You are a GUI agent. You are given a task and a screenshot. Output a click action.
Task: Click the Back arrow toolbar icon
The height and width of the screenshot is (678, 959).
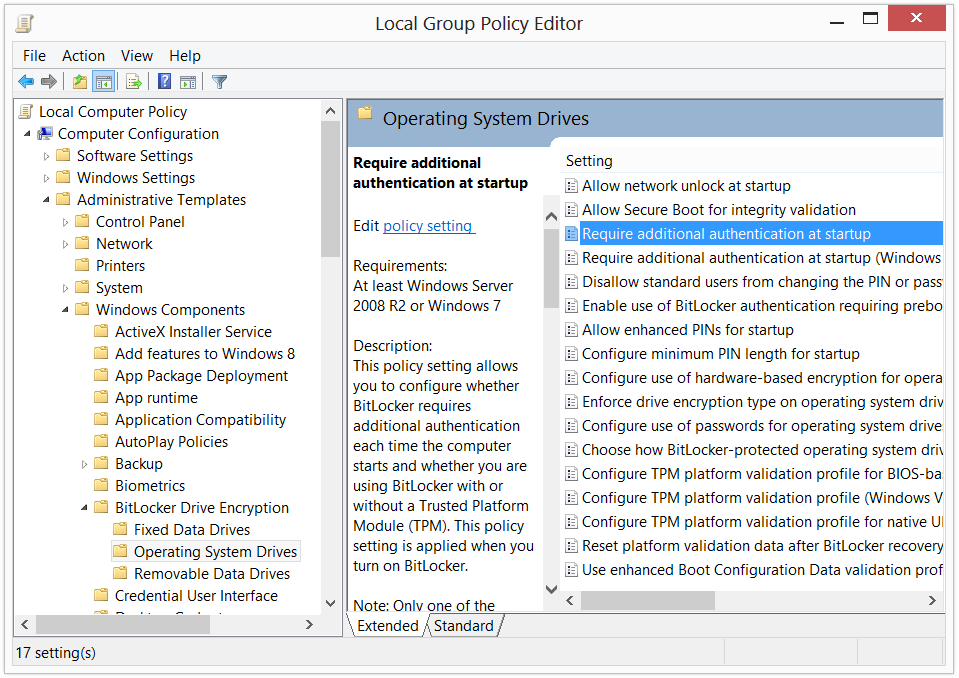tap(26, 81)
